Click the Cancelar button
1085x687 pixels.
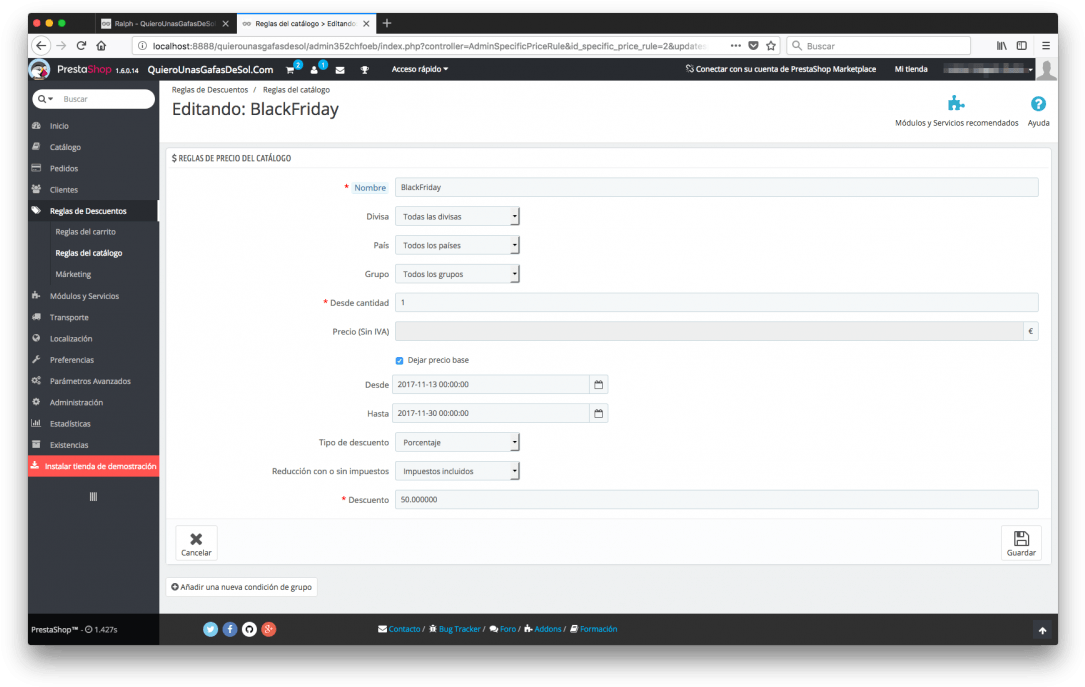click(197, 543)
